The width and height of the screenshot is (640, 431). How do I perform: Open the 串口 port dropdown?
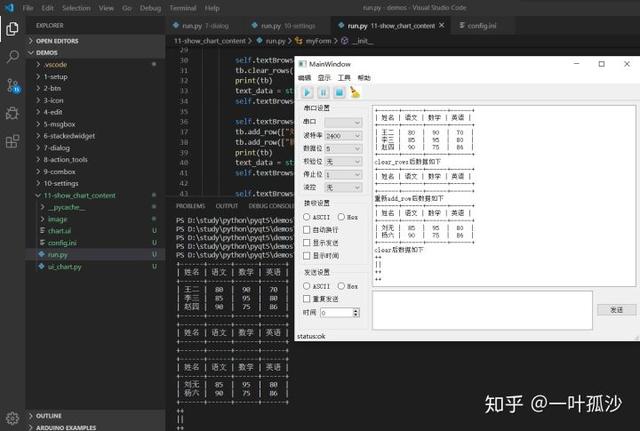tap(343, 122)
